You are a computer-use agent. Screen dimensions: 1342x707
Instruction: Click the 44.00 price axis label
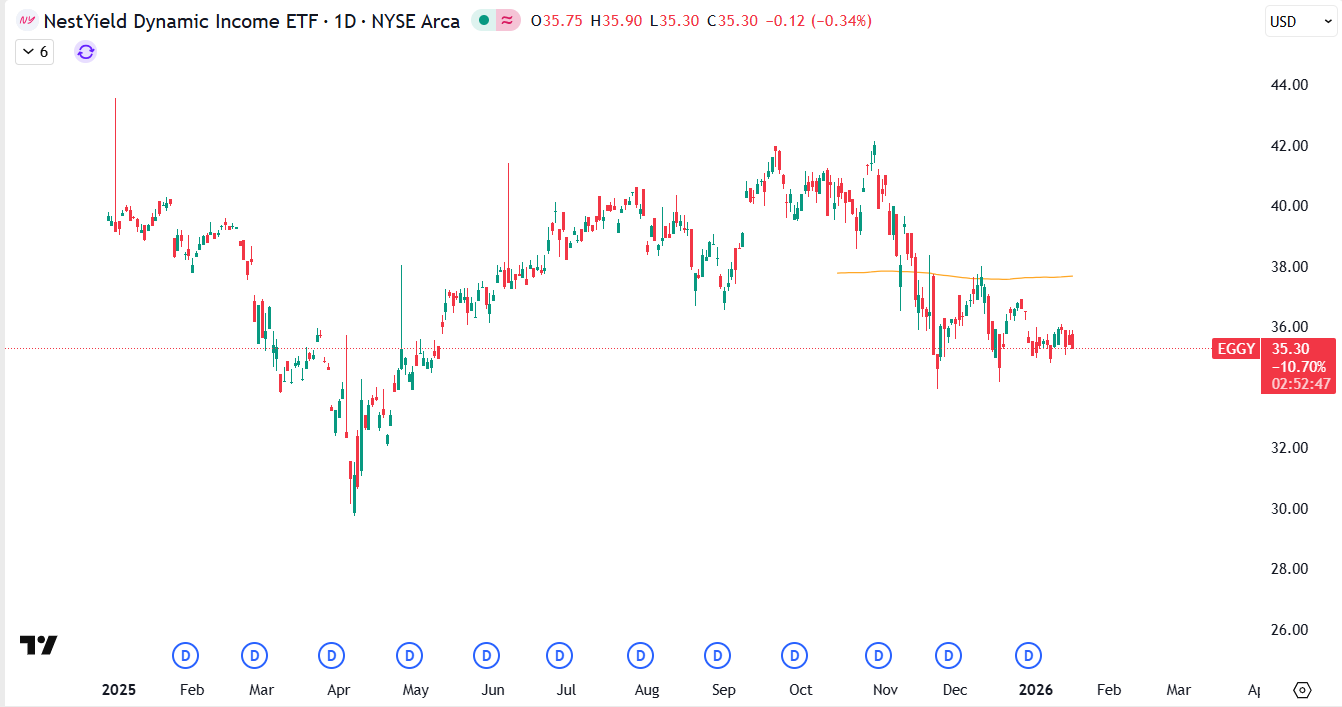[1289, 85]
